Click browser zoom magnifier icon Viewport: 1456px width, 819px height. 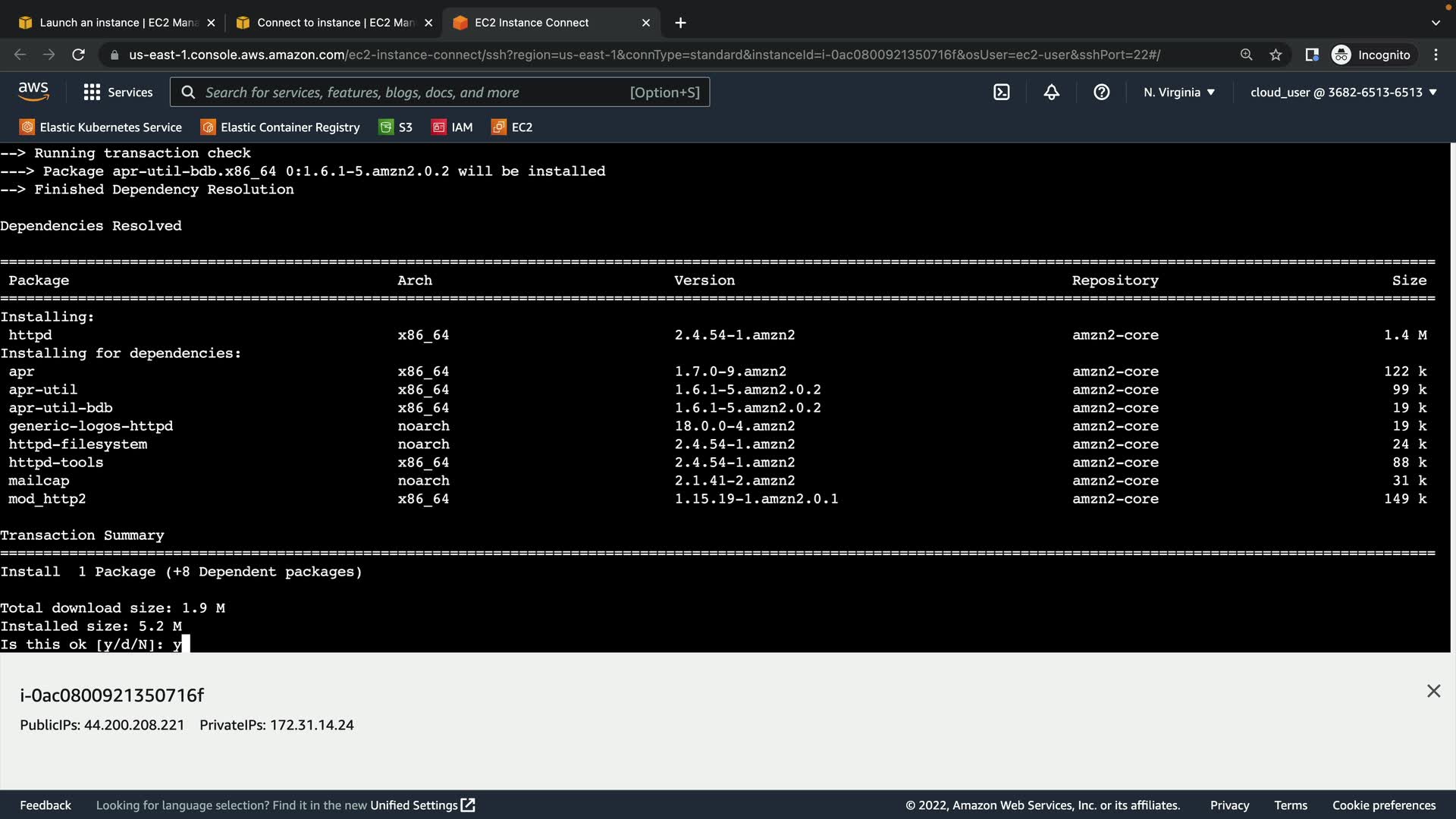click(x=1246, y=55)
